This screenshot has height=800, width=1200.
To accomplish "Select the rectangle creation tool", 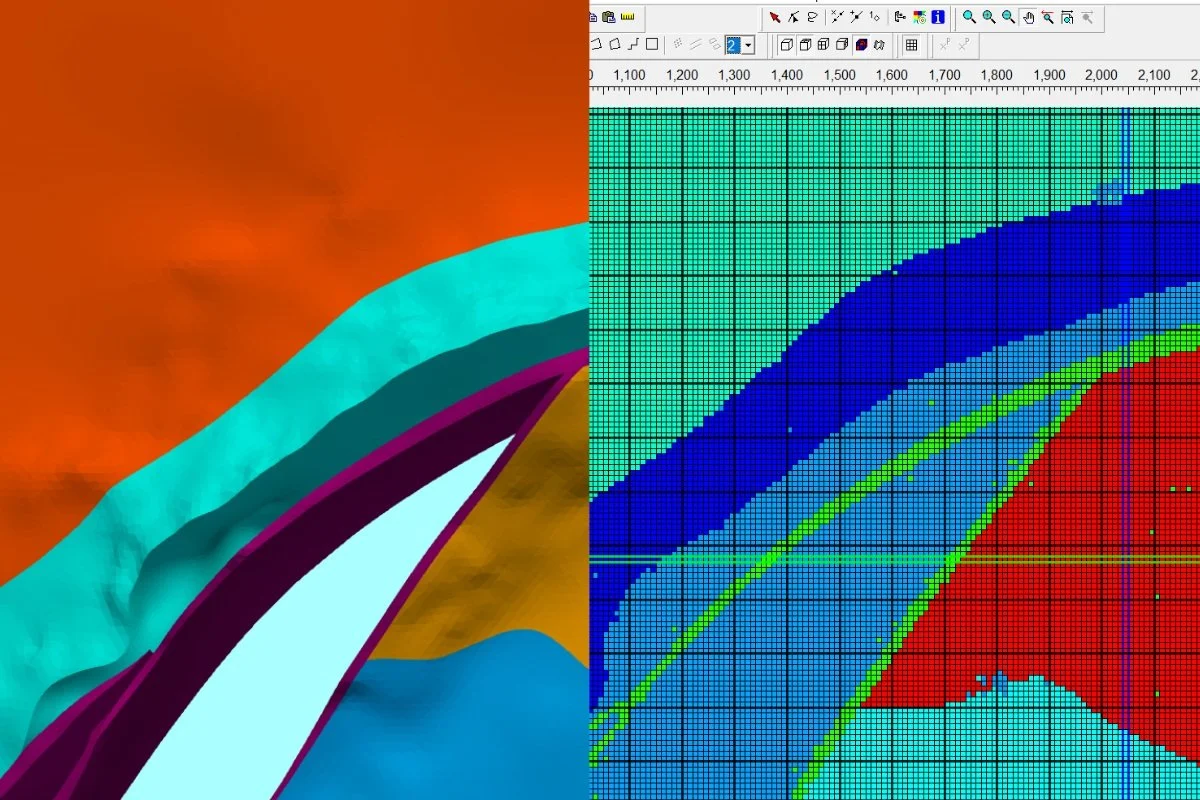I will 652,44.
